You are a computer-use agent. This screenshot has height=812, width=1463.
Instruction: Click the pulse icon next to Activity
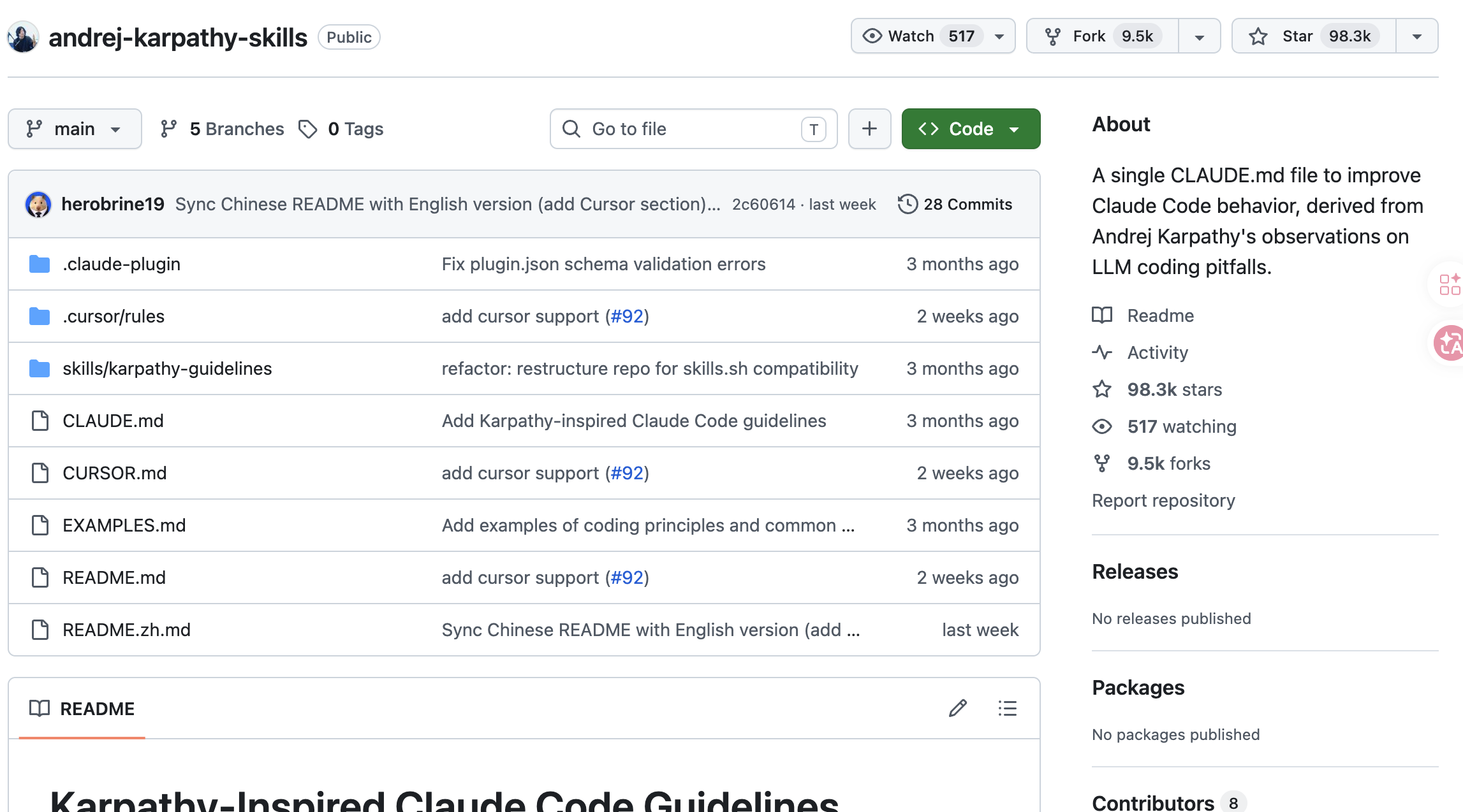1102,352
